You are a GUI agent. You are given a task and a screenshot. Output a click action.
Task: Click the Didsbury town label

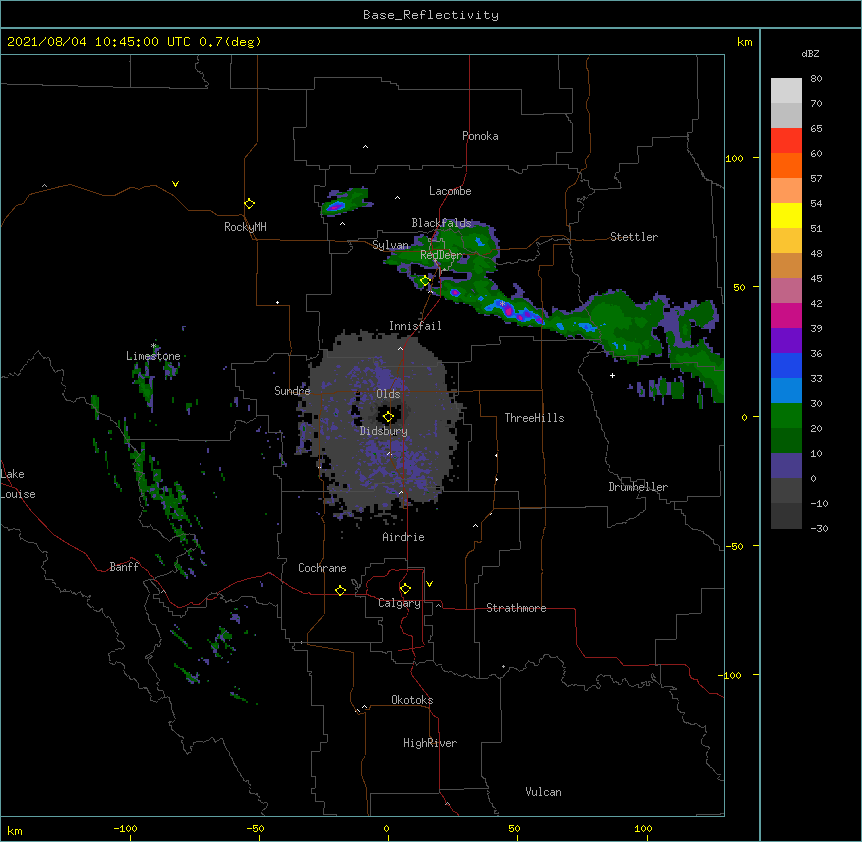pyautogui.click(x=384, y=431)
